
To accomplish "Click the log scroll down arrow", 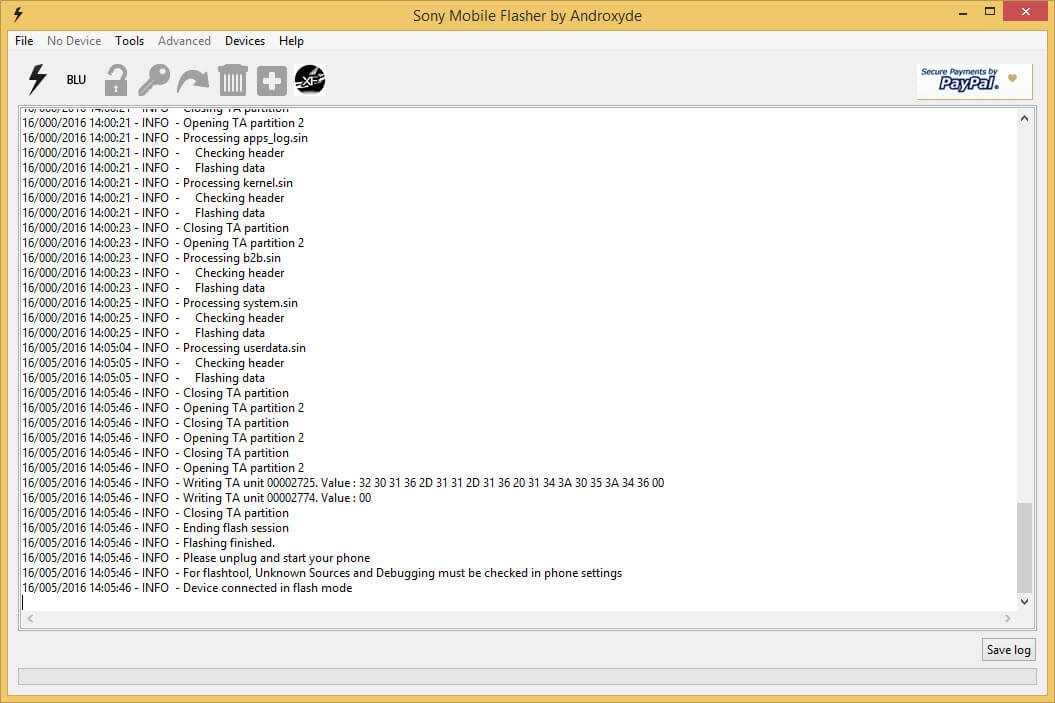I will (x=1024, y=602).
